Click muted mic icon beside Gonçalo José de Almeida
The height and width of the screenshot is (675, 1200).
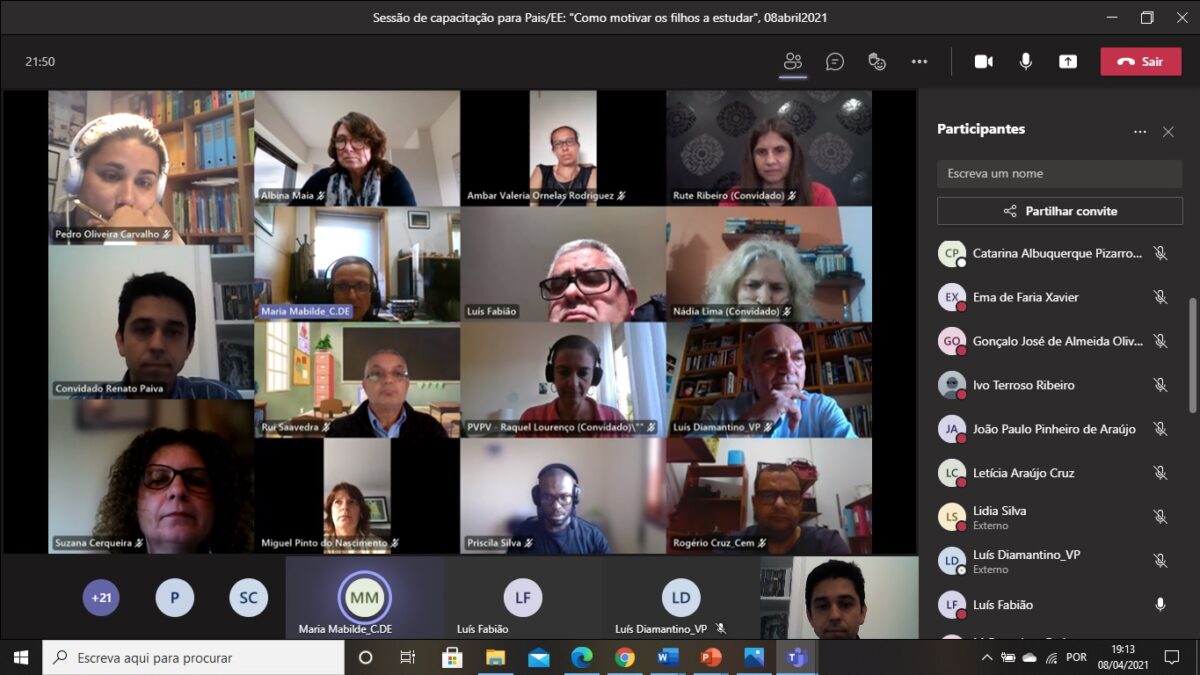tap(1160, 341)
